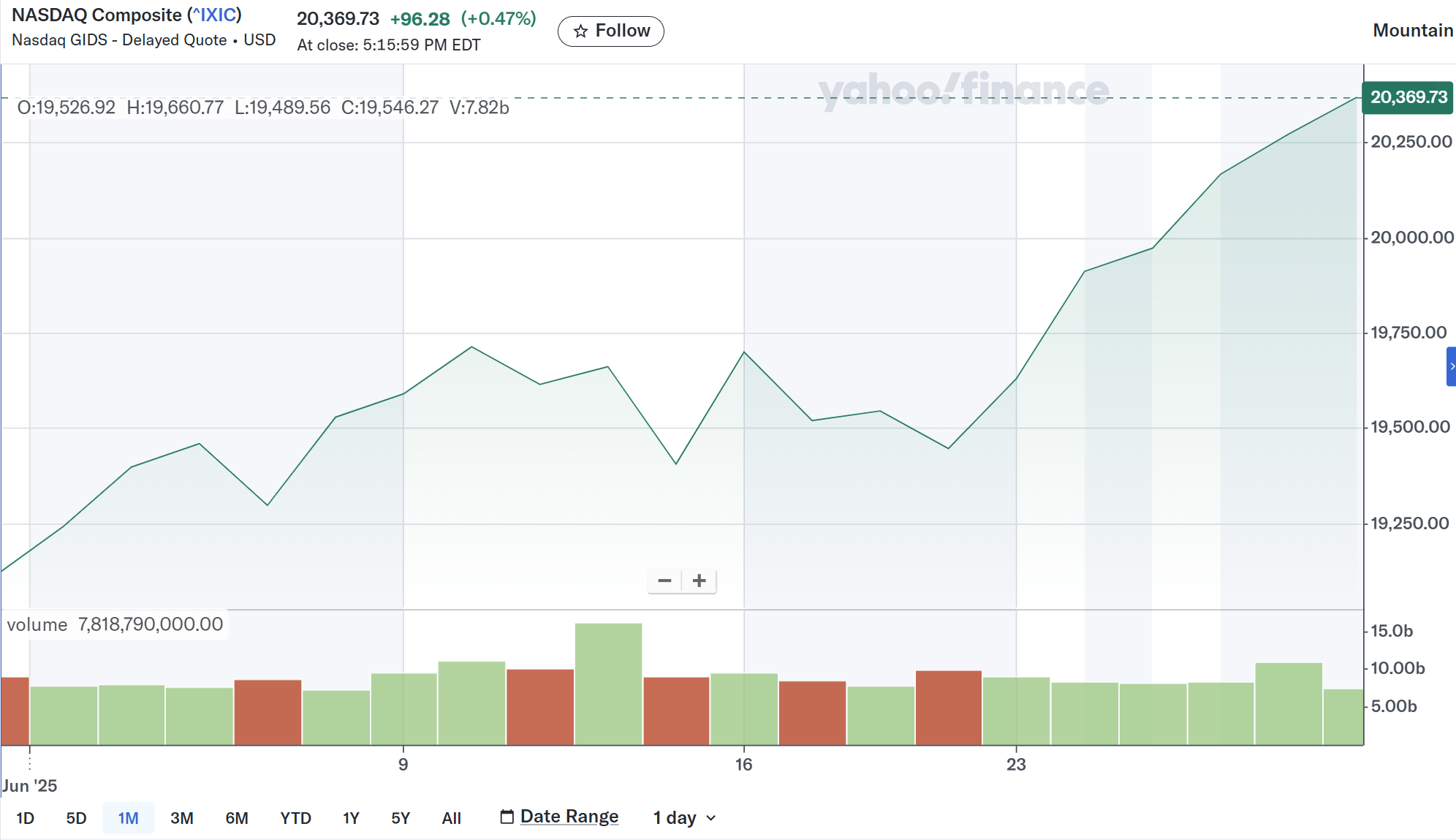Viewport: 1456px width, 840px height.
Task: Open the Mountain chart type selector
Action: coord(1412,31)
